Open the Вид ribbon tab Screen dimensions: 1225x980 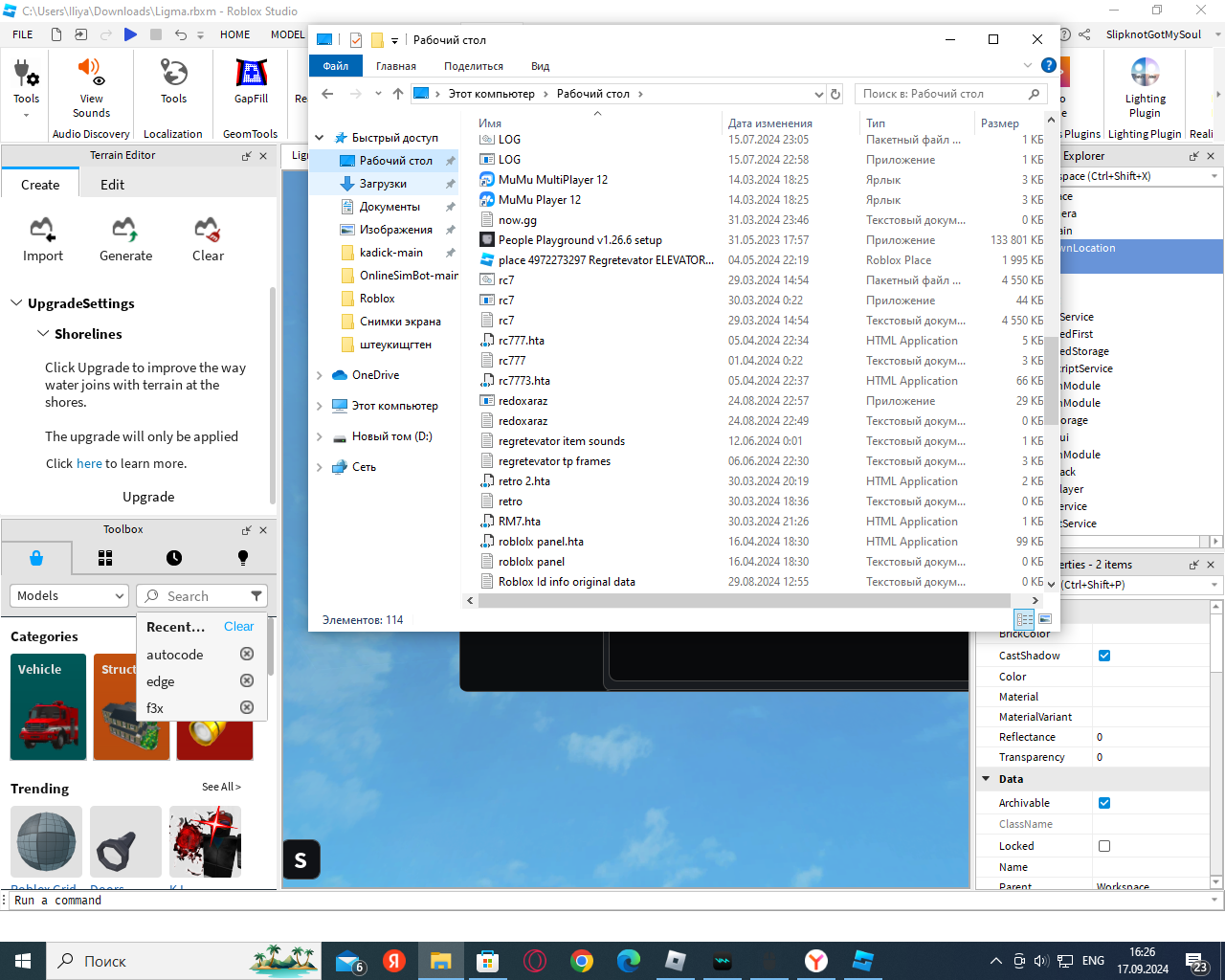[x=541, y=66]
